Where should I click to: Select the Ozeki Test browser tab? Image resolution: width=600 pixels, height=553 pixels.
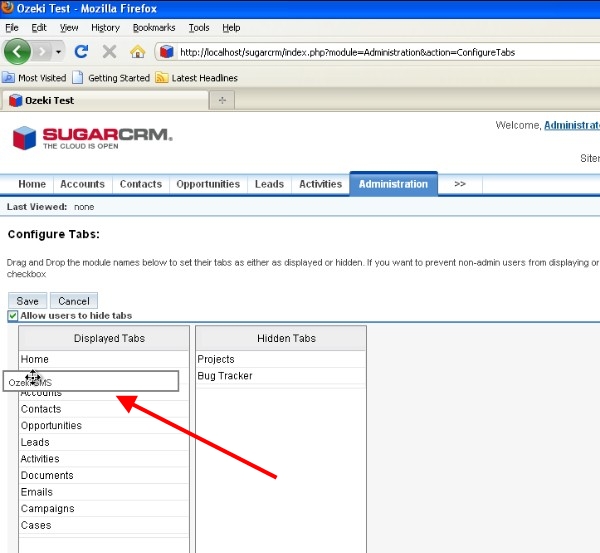click(104, 100)
